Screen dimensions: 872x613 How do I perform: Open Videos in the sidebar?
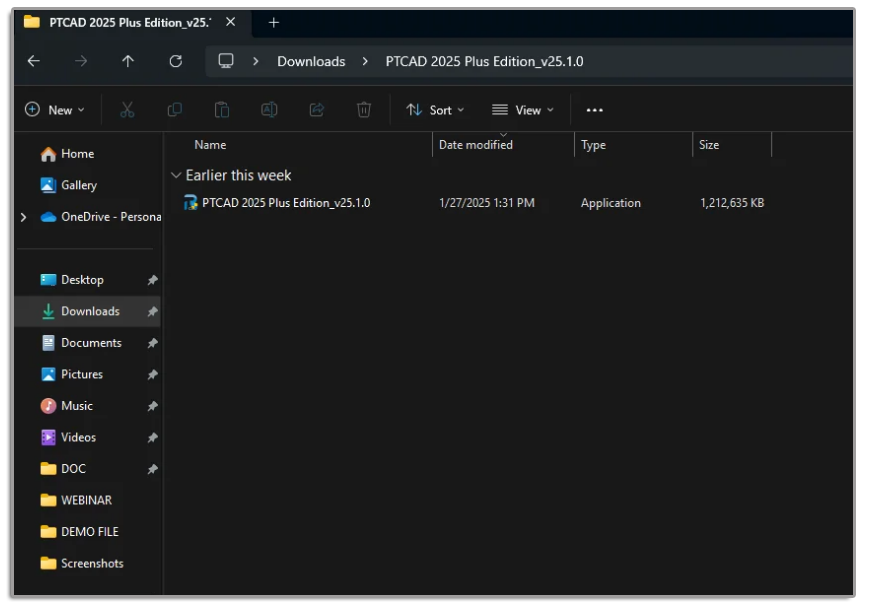pyautogui.click(x=68, y=438)
